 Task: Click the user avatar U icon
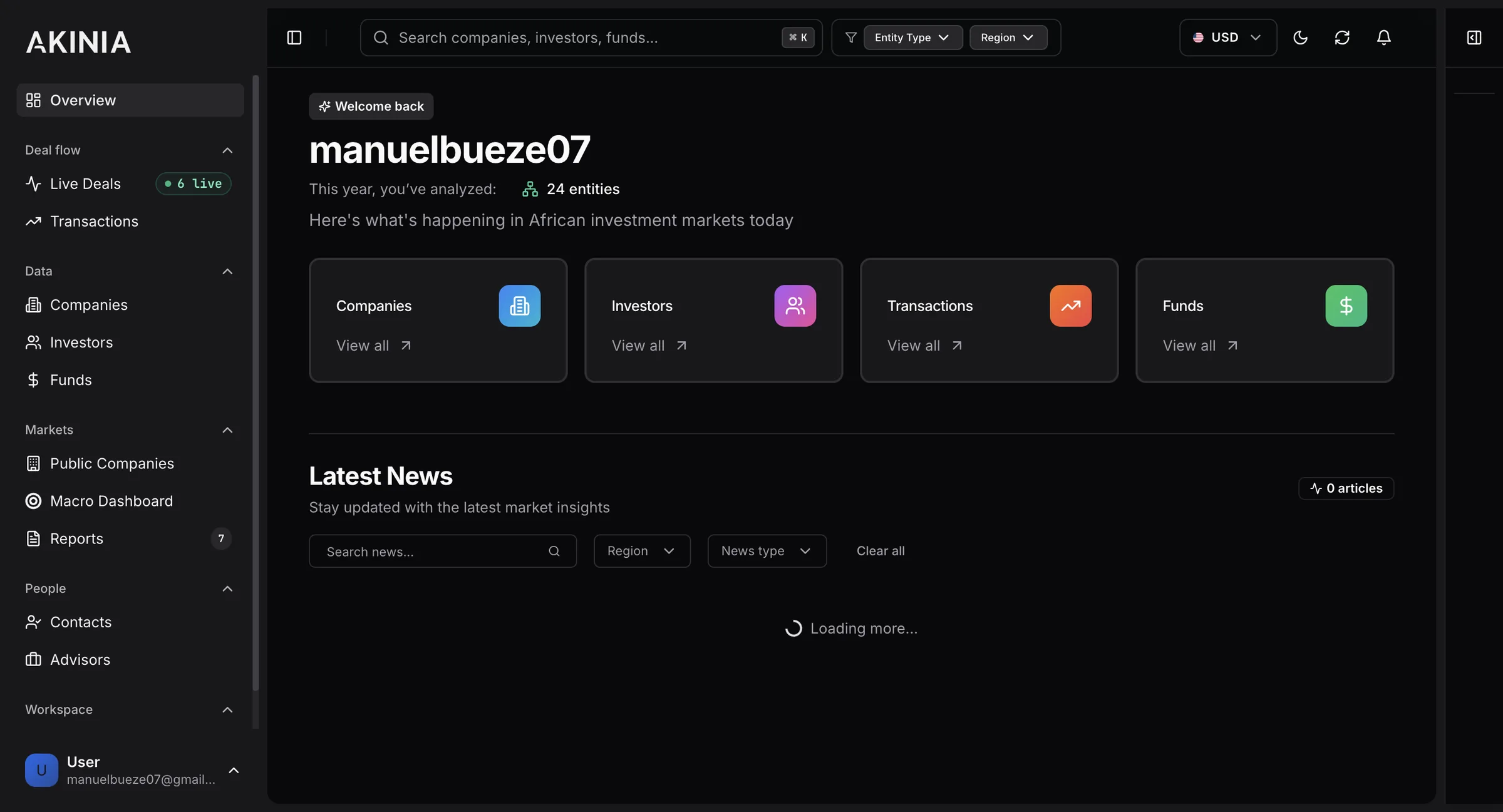tap(41, 770)
